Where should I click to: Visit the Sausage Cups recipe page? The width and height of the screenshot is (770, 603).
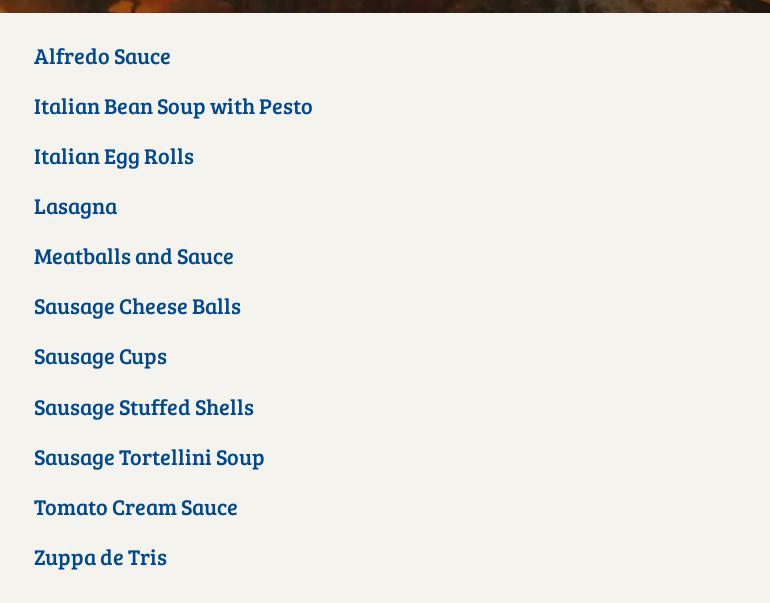[x=100, y=356]
